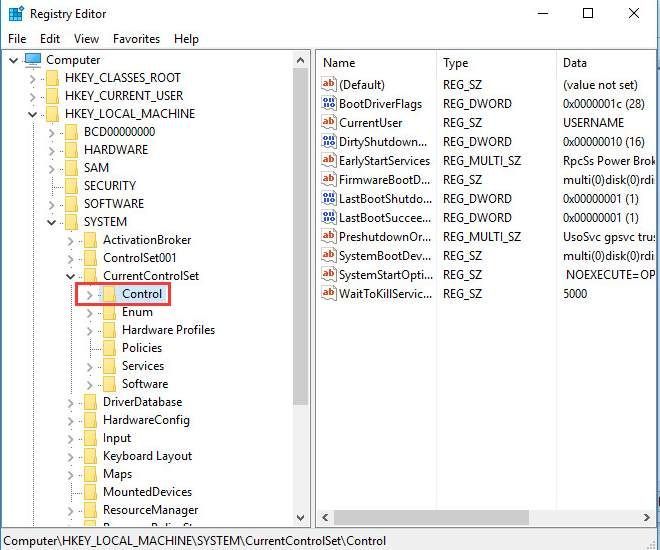Click the binary icon beside BootDriverFlags
Viewport: 660px width, 550px height.
pyautogui.click(x=329, y=103)
